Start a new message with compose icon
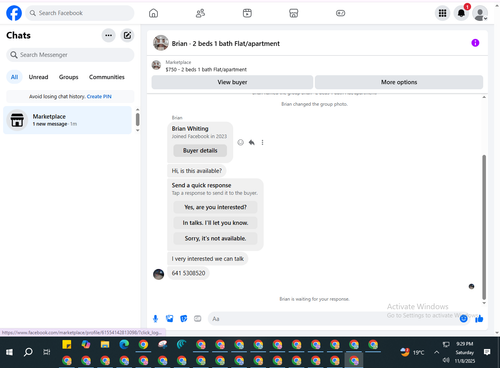Screen dimensions: 500x368 [x=127, y=35]
